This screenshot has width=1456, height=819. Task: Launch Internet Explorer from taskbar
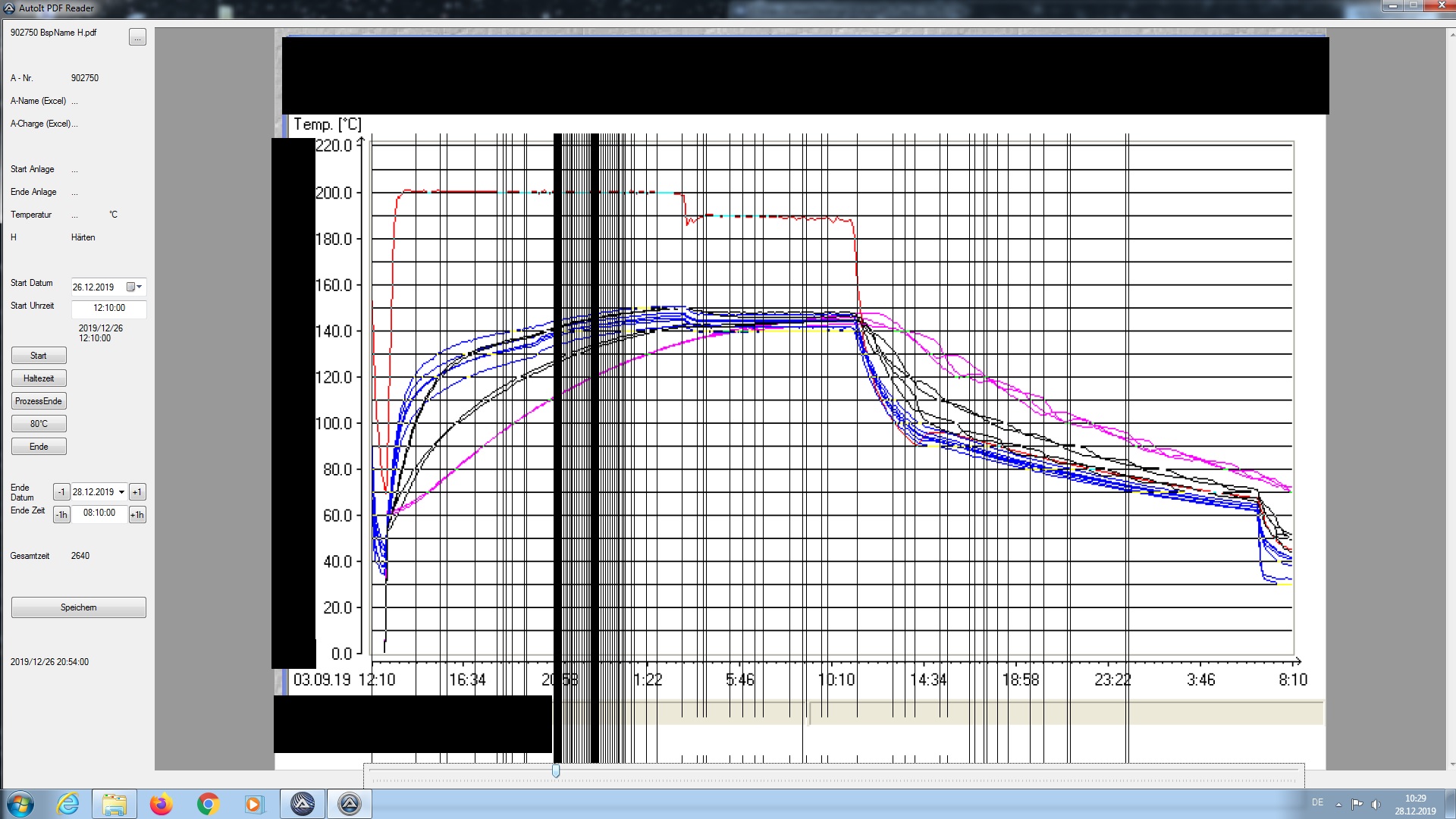(68, 804)
